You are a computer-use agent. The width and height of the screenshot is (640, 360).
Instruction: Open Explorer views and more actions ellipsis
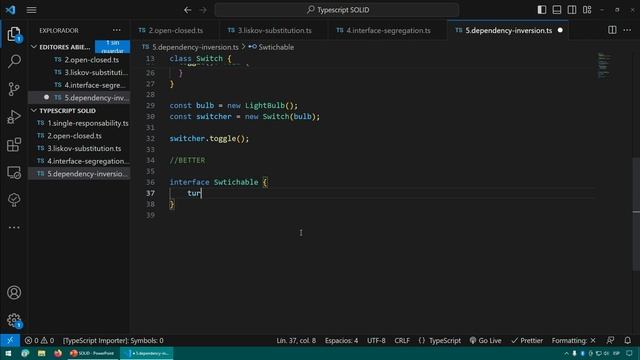(x=117, y=30)
